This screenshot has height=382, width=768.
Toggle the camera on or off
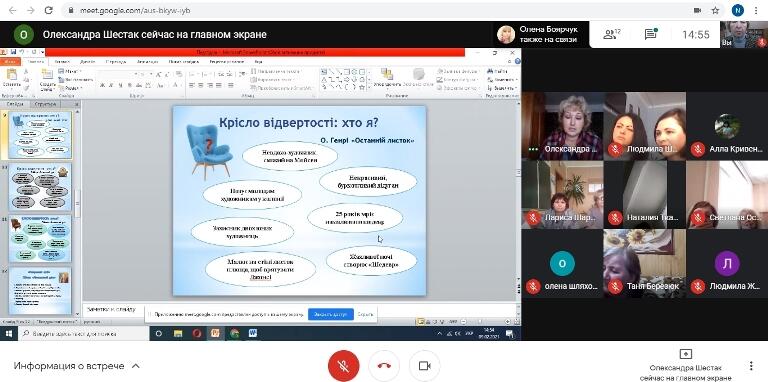424,365
